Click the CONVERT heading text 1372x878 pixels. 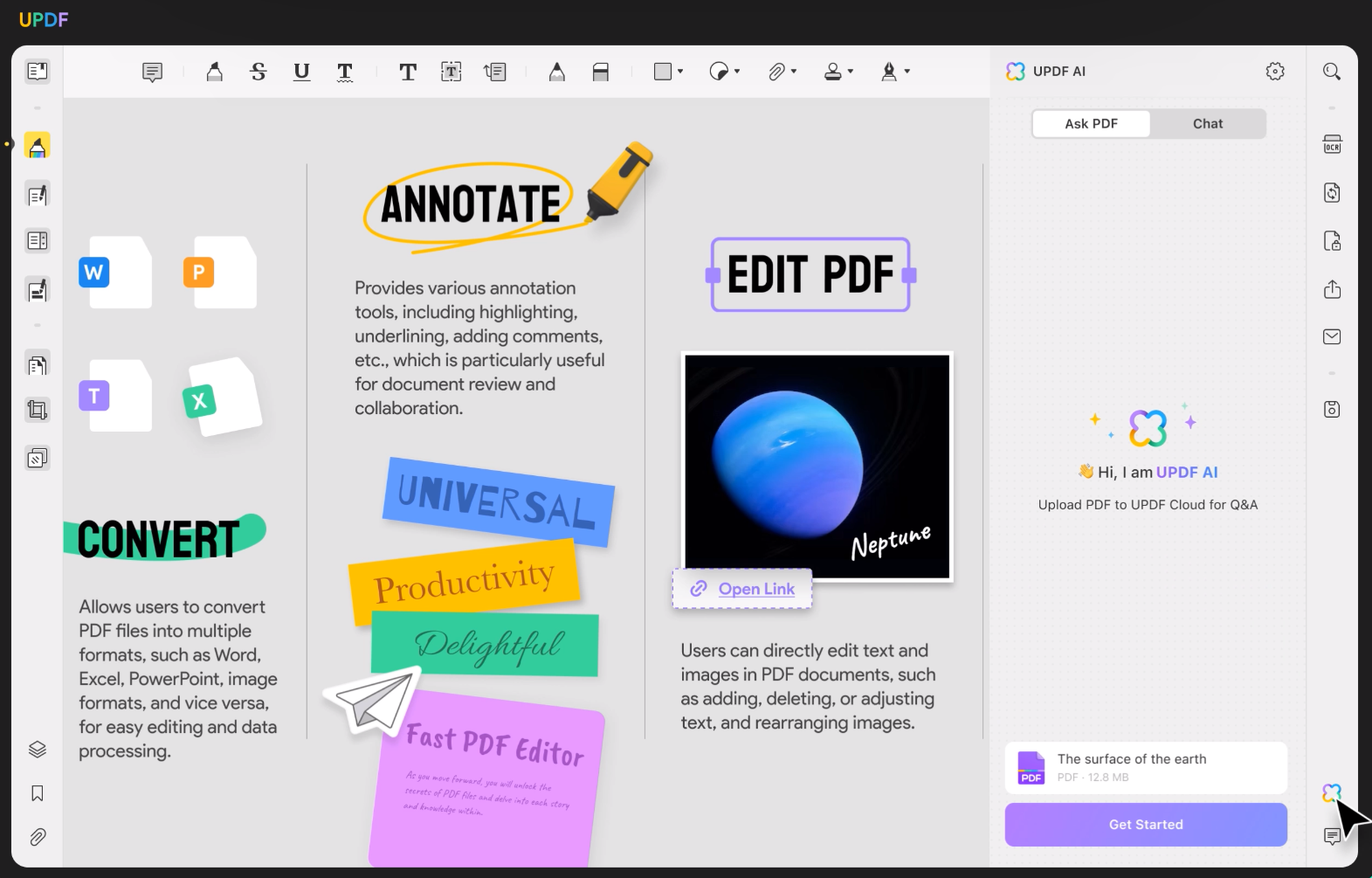(158, 539)
